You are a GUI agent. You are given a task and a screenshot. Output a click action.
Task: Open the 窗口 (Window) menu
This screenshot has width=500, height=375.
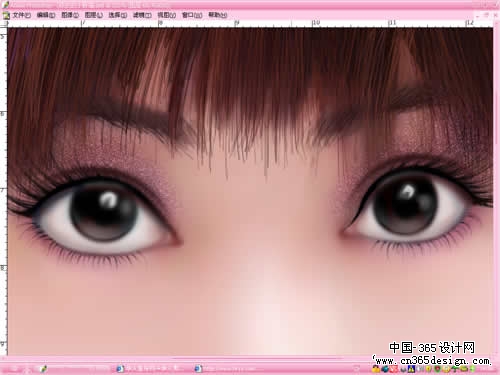[192, 15]
